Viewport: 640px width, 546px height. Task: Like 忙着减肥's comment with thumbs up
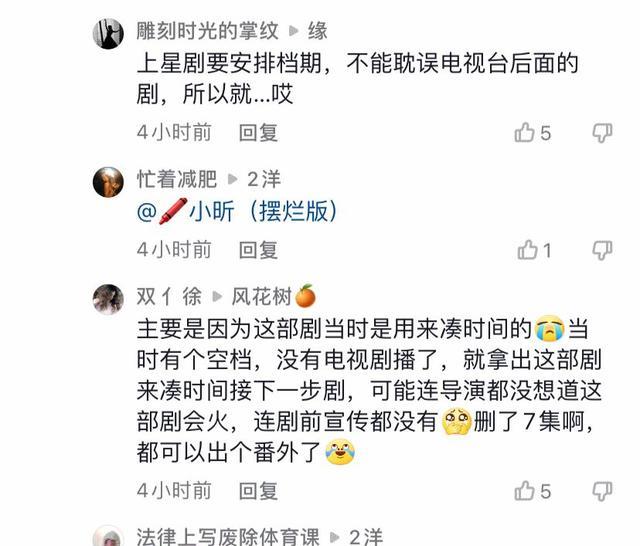tap(527, 250)
